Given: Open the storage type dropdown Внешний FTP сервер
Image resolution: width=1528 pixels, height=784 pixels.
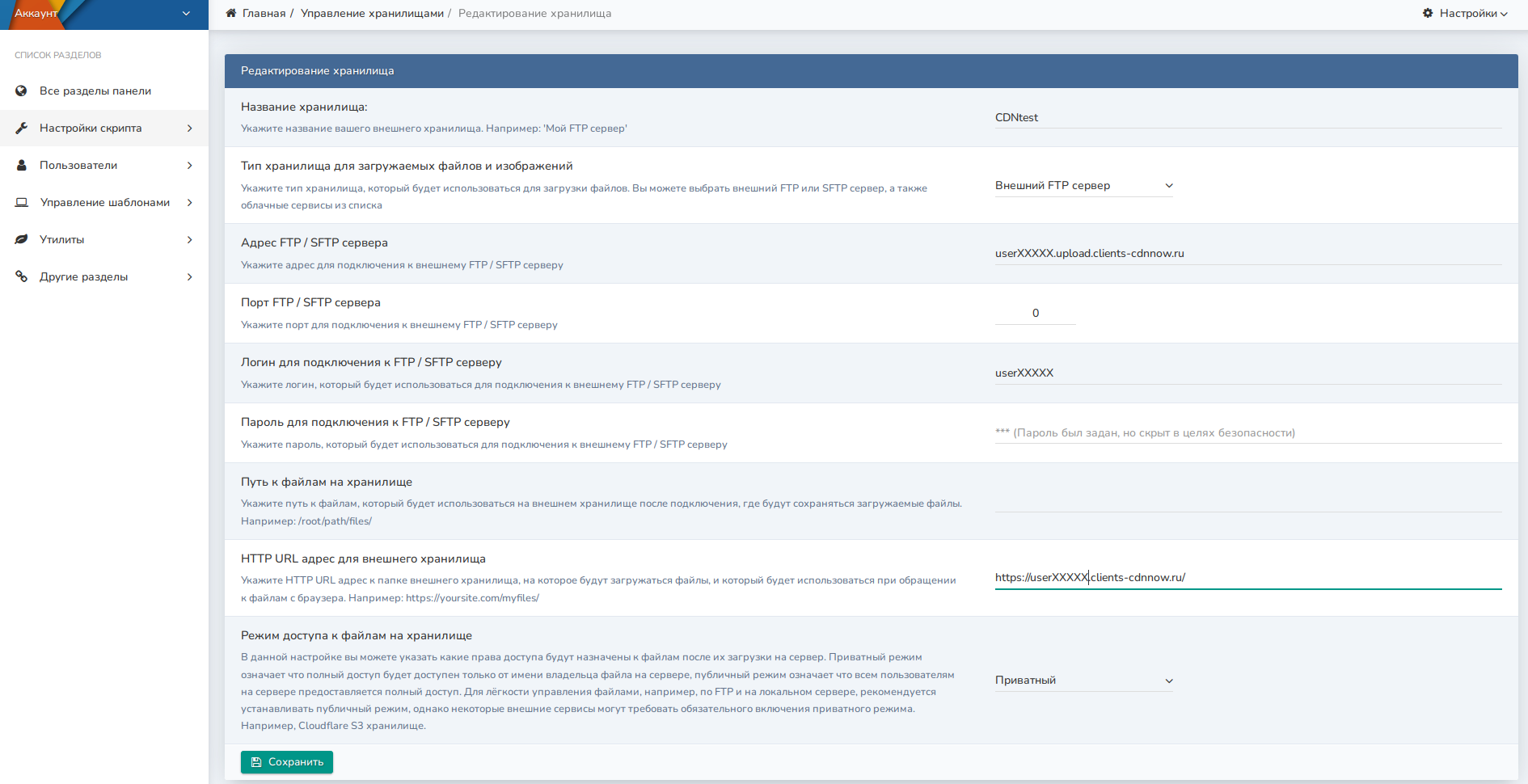Looking at the screenshot, I should [x=1083, y=185].
